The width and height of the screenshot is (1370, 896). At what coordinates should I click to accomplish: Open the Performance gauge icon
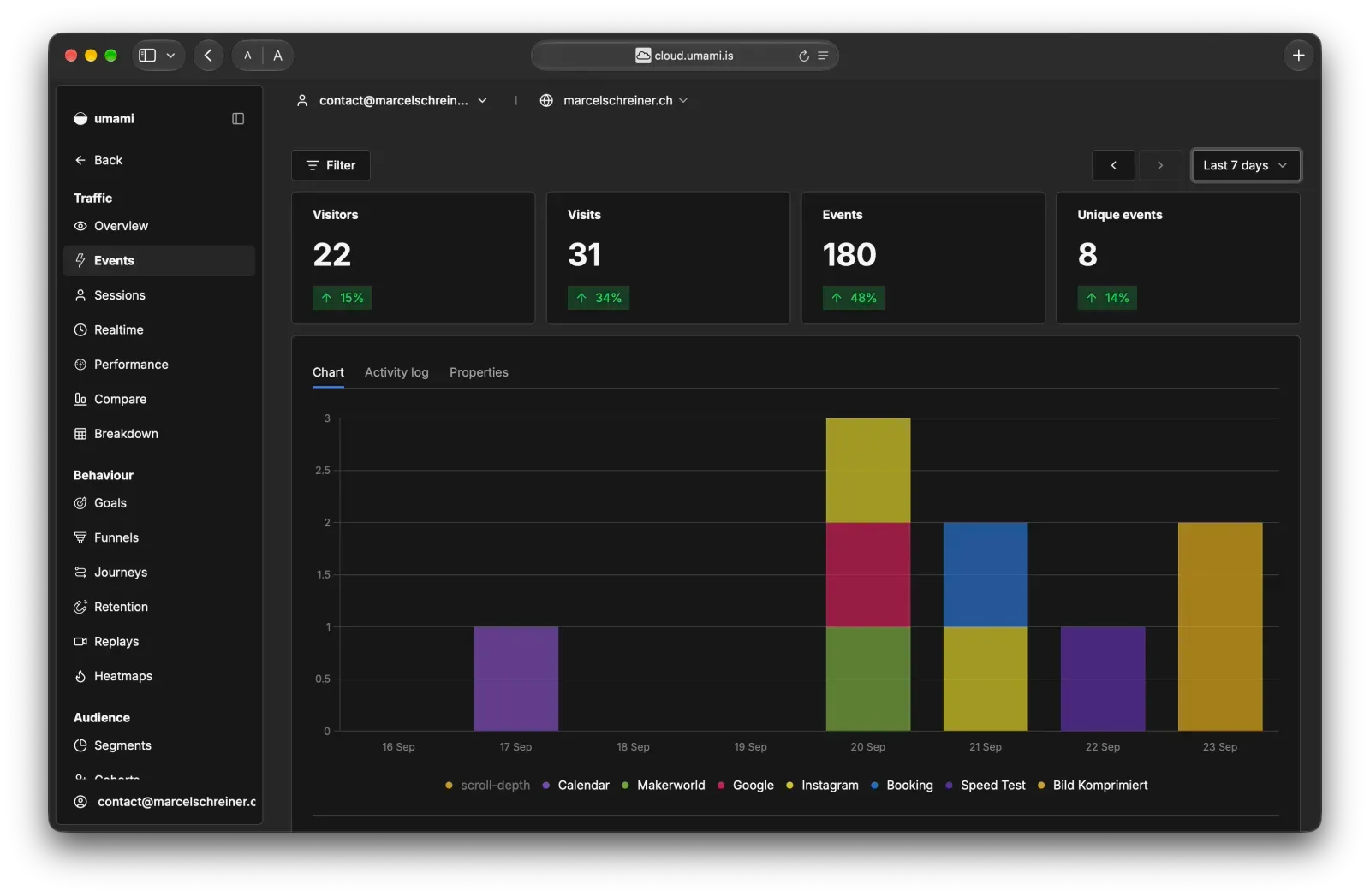click(x=80, y=365)
